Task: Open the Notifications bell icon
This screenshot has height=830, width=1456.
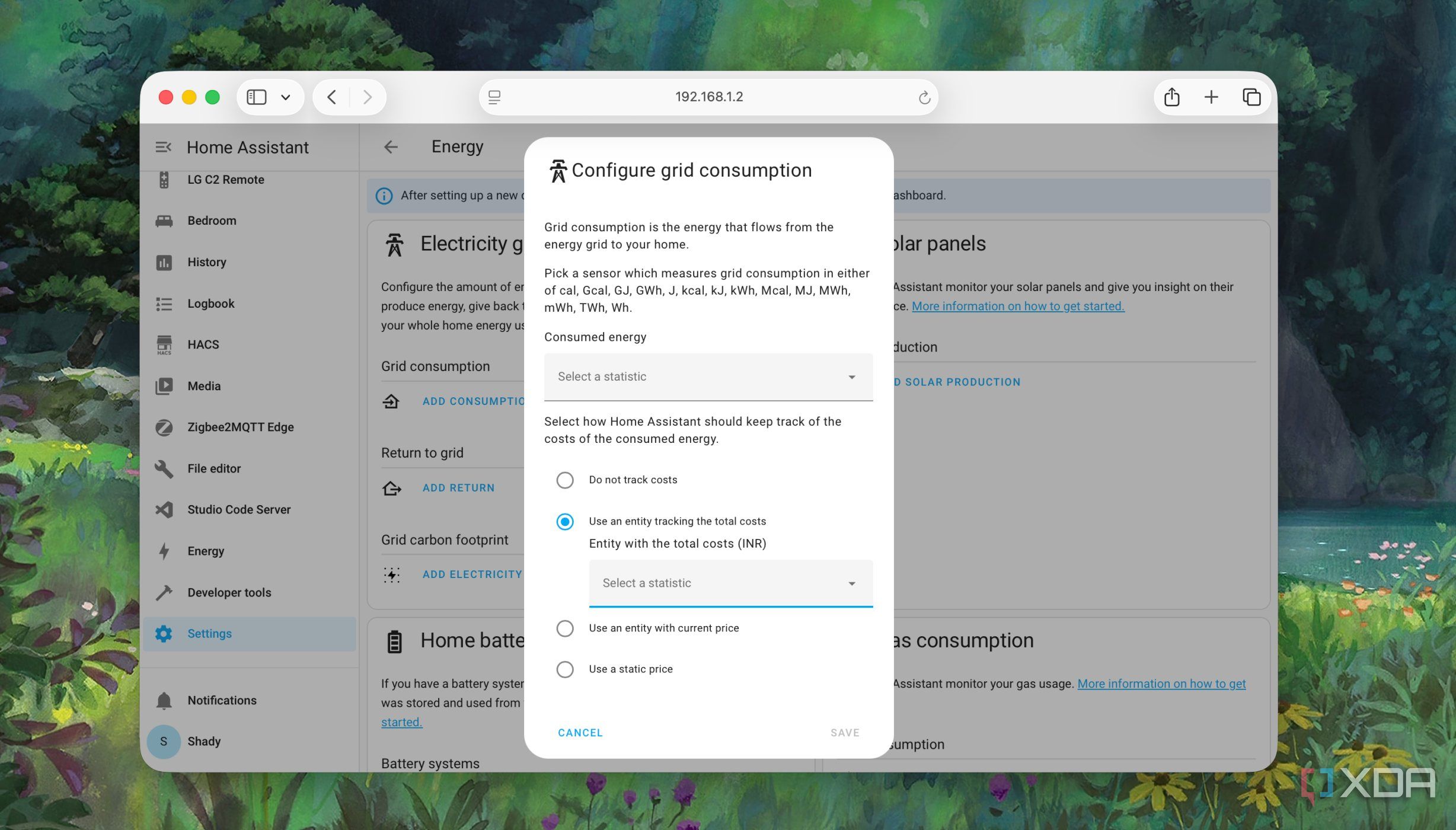Action: click(x=164, y=700)
